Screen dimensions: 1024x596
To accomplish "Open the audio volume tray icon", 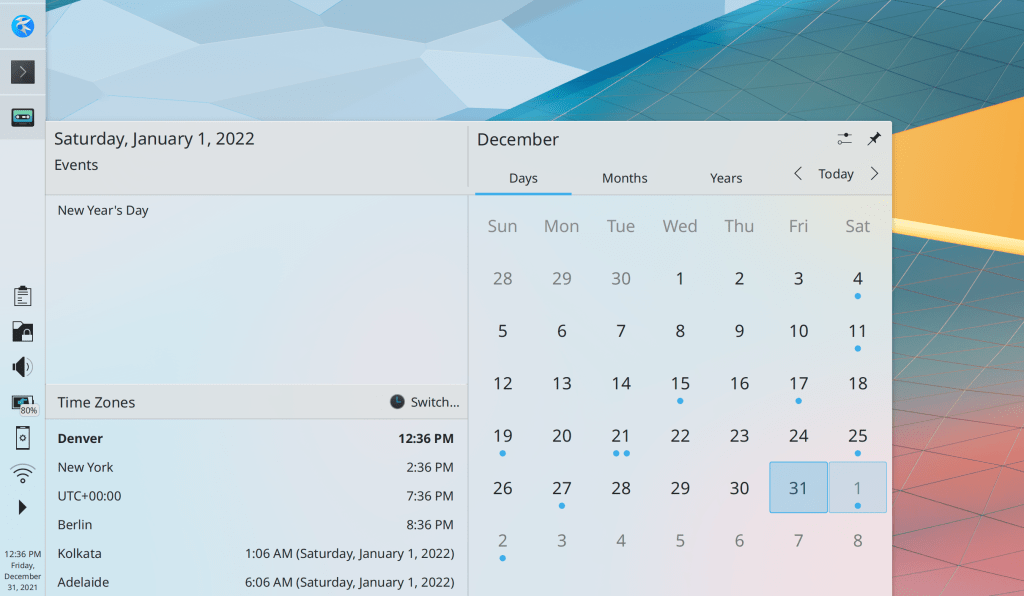I will (x=22, y=367).
